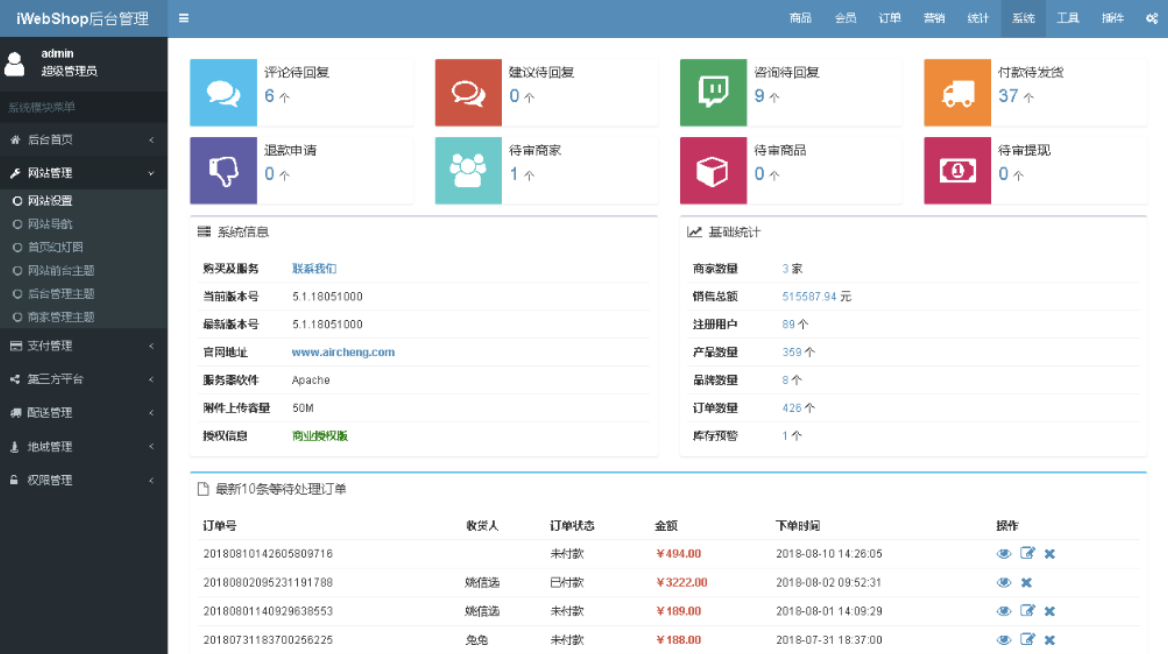This screenshot has height=654, width=1168.
Task: Click the 6 pending comments count
Action: pos(270,96)
